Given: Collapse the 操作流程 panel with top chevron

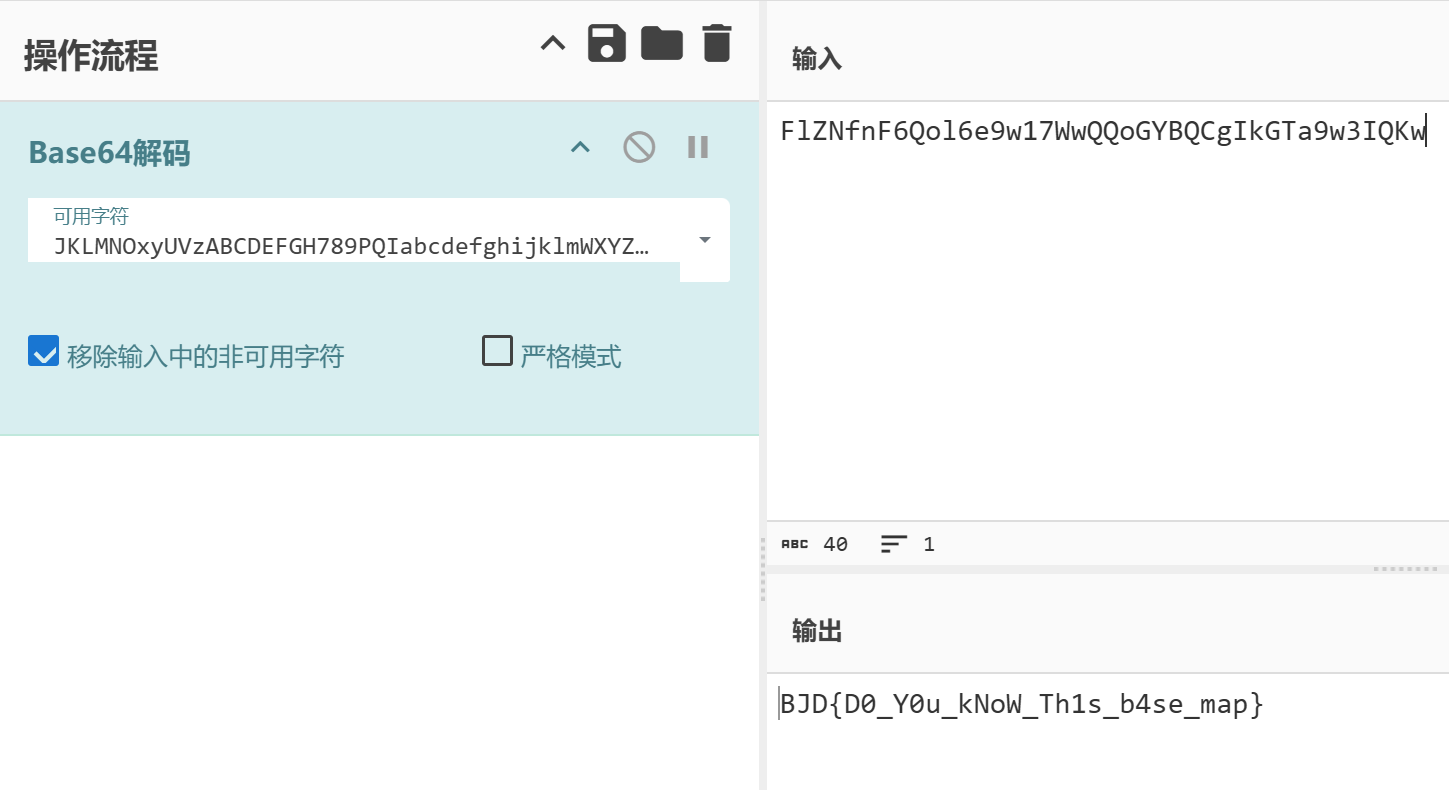Looking at the screenshot, I should coord(552,43).
